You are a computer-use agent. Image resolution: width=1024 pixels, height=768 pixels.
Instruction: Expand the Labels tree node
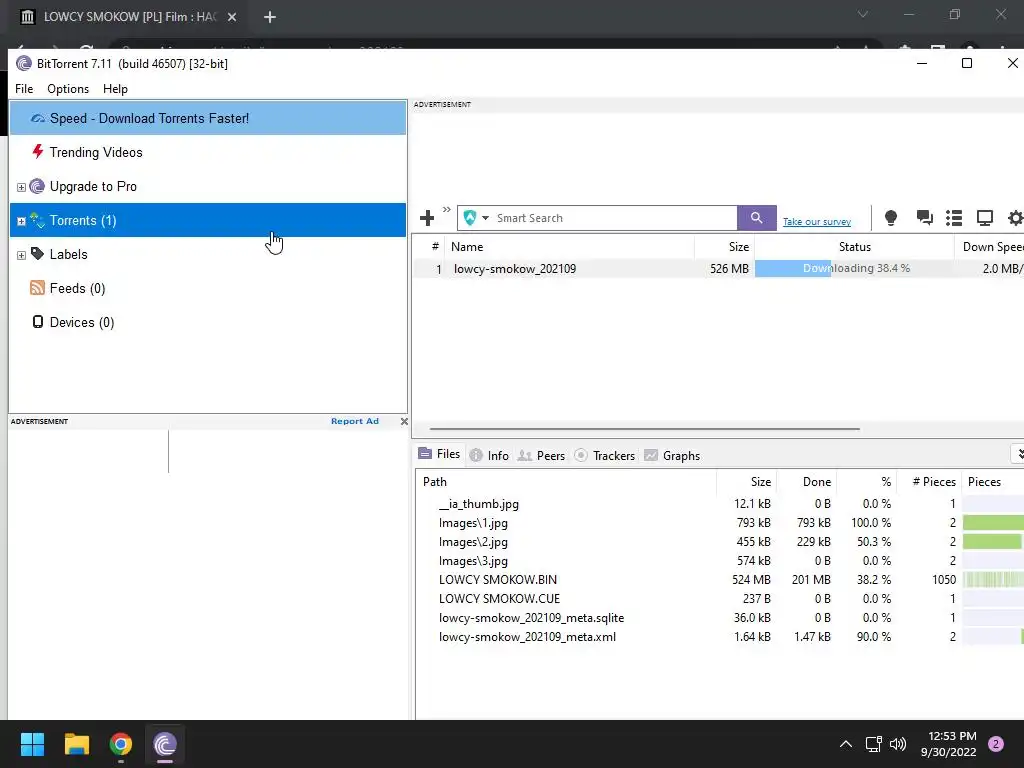tap(22, 255)
